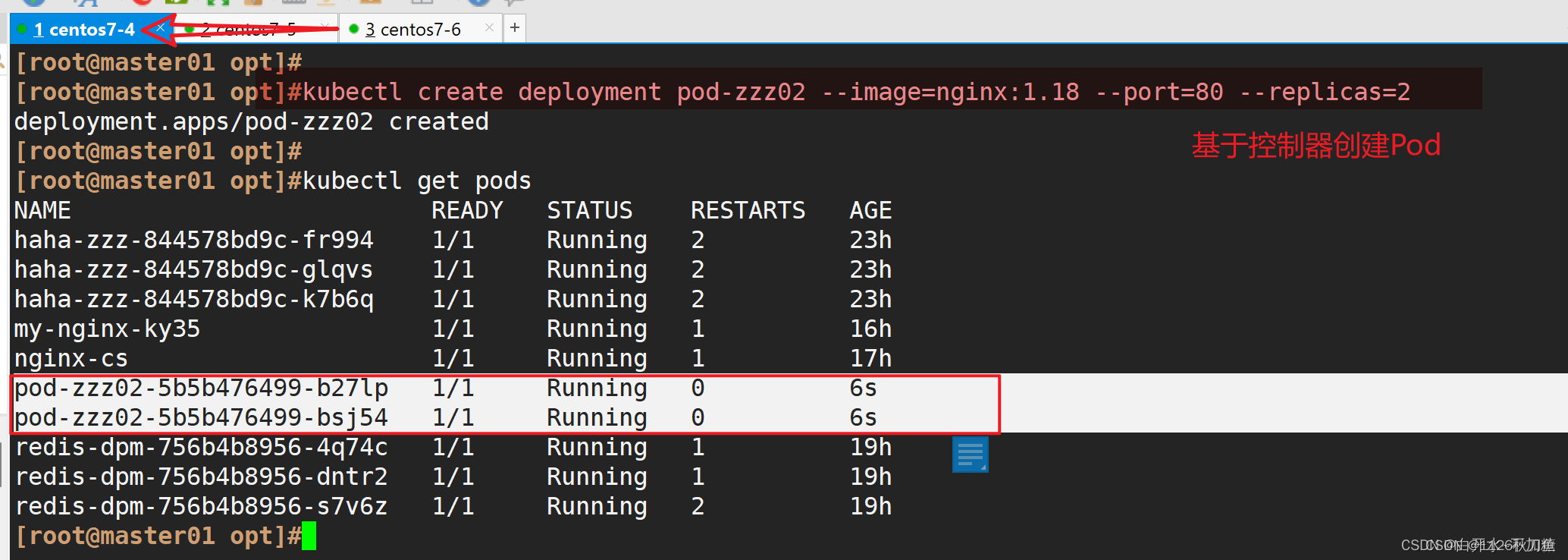
Task: Click green status dot on centos7-4 tab
Action: [x=22, y=29]
